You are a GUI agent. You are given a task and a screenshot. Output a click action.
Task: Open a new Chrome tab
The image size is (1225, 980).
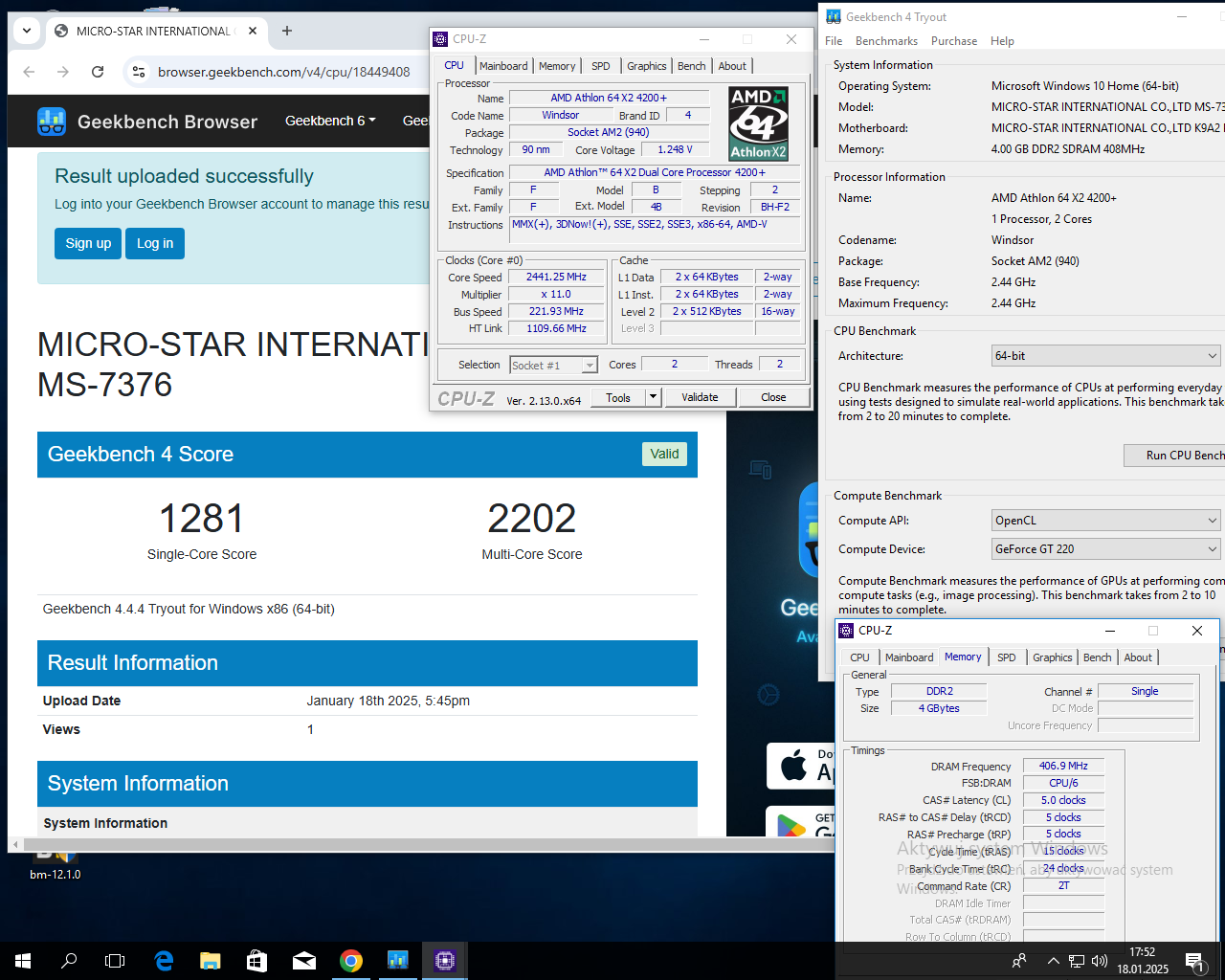click(x=287, y=31)
